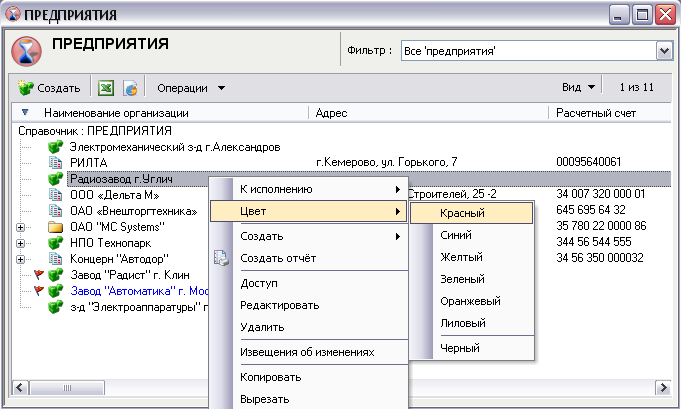This screenshot has width=681, height=409.
Task: Expand the ОАО "MC Systems" tree node
Action: point(21,227)
